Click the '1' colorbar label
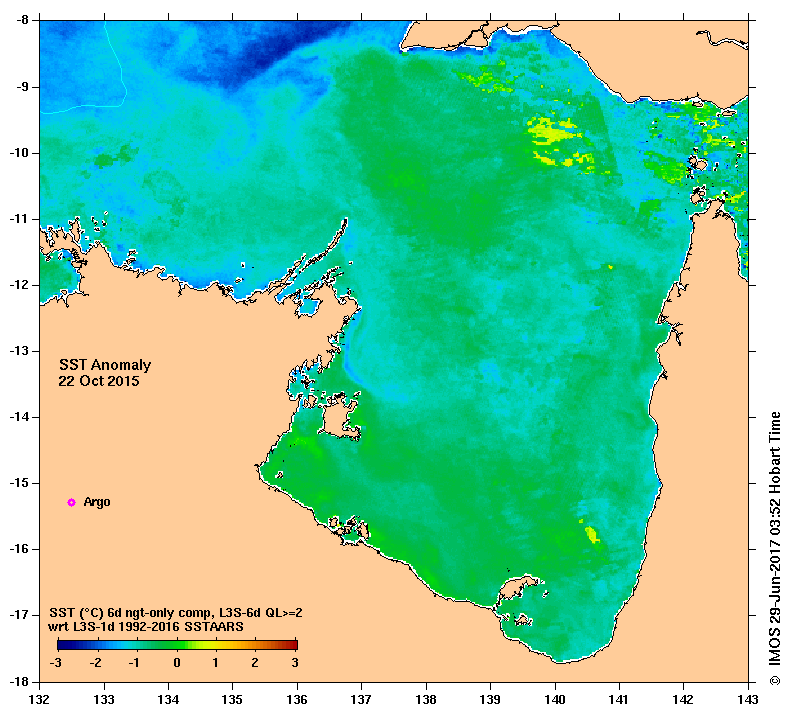Image resolution: width=791 pixels, height=716 pixels. pos(215,663)
